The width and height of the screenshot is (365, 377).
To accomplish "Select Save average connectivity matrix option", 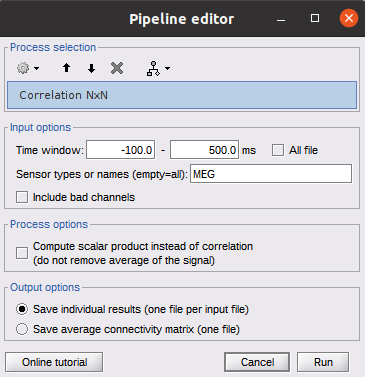I will (22, 329).
